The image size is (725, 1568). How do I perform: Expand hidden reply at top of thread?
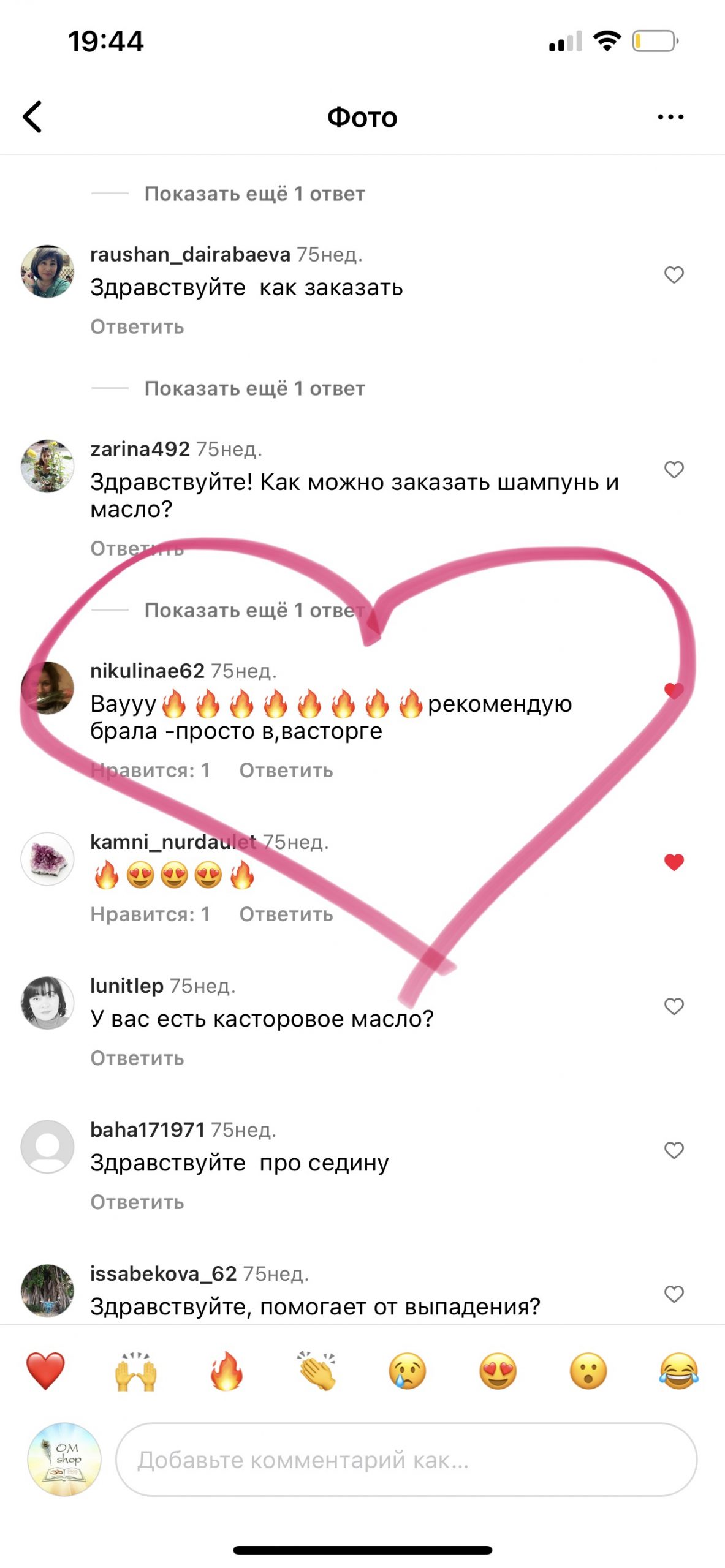coord(254,194)
